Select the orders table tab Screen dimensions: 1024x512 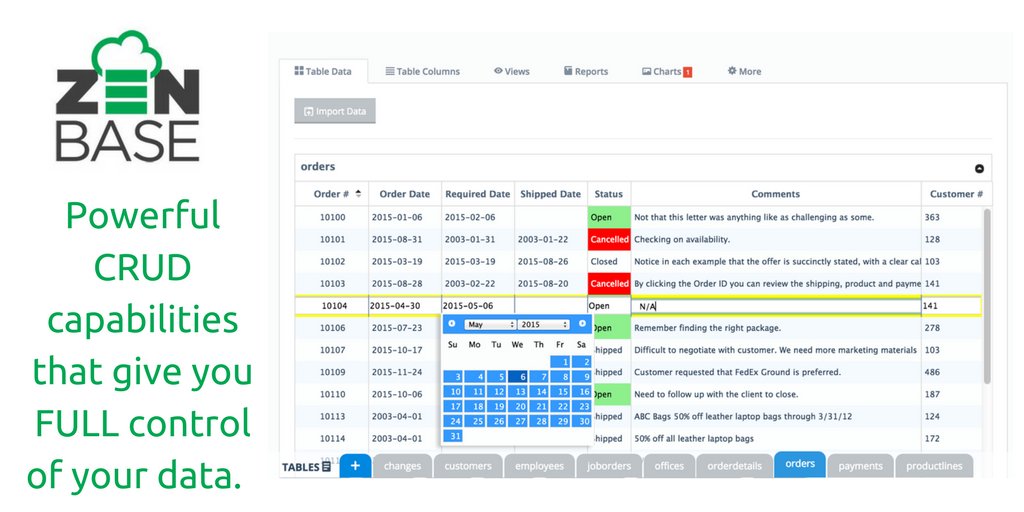[800, 464]
